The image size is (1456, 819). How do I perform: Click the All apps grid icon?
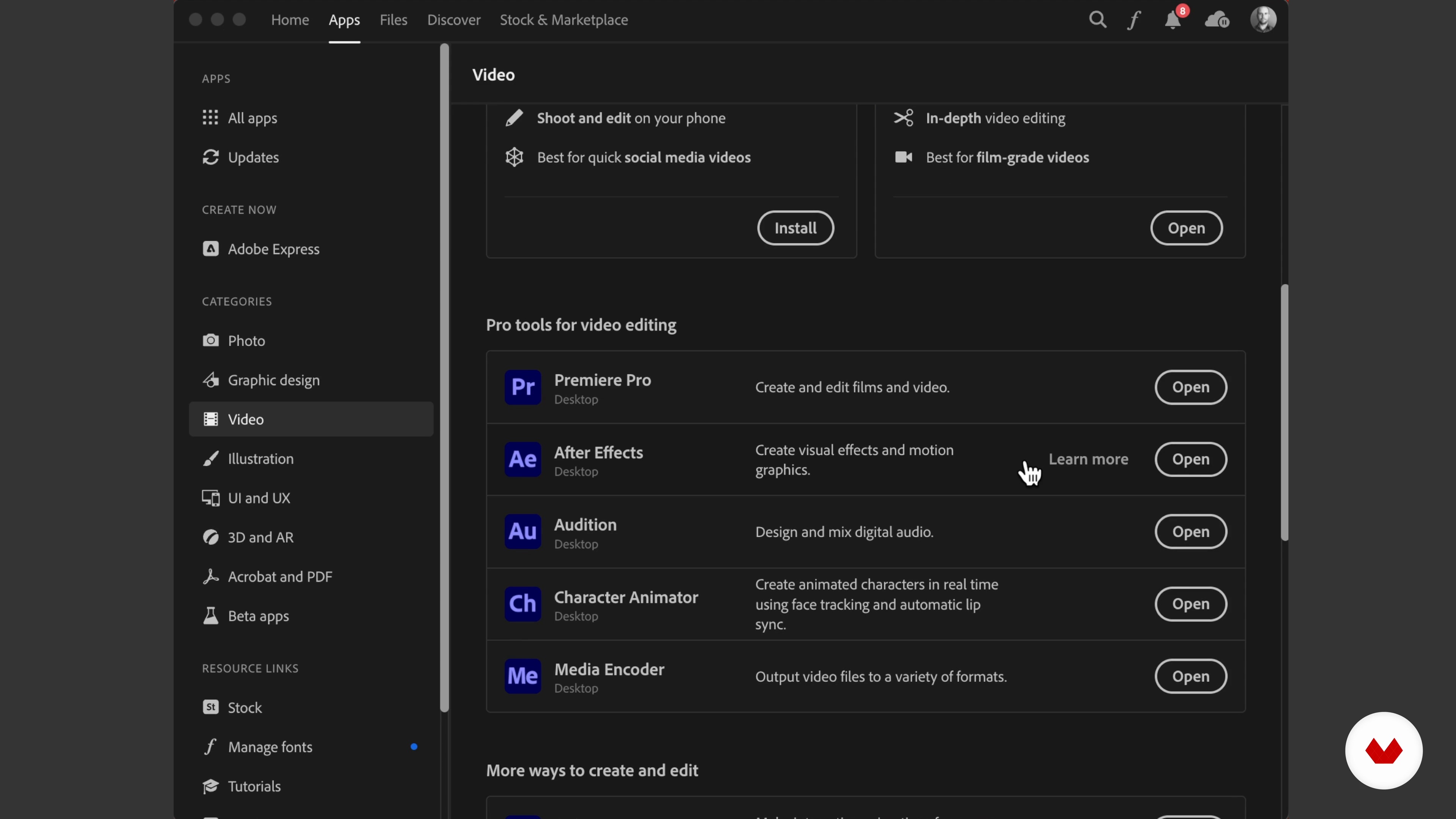[210, 118]
